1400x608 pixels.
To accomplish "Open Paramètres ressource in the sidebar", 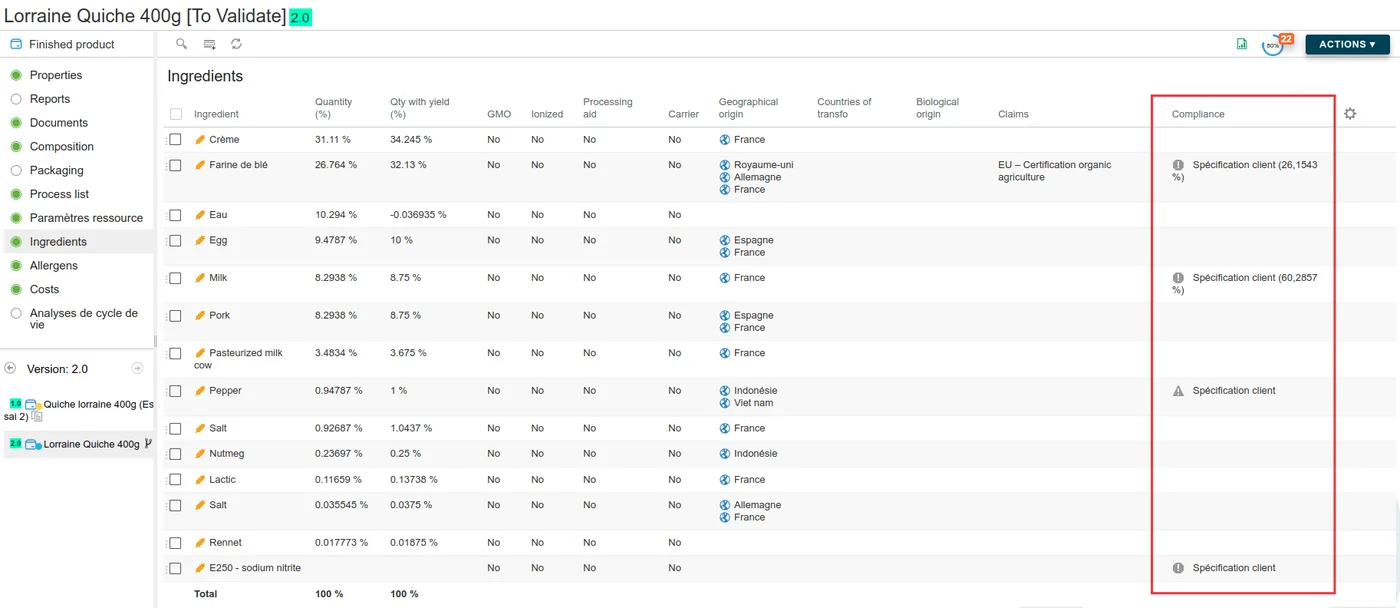I will 86,218.
